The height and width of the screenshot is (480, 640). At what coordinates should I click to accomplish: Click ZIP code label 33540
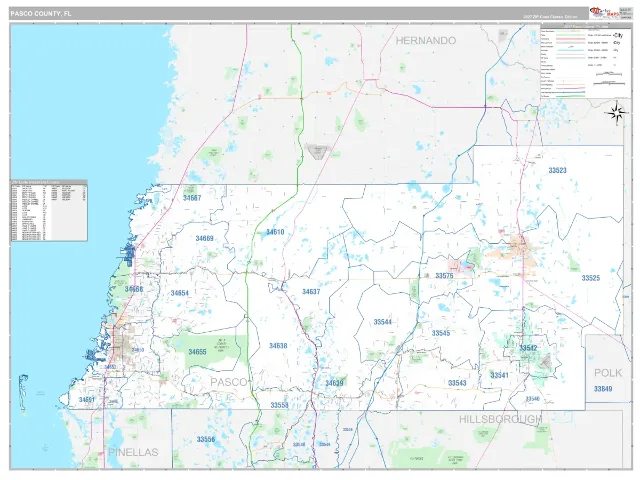532,399
